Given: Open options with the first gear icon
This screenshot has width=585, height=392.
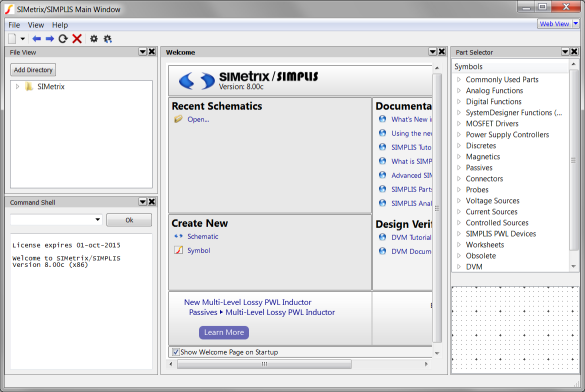Looking at the screenshot, I should (94, 38).
